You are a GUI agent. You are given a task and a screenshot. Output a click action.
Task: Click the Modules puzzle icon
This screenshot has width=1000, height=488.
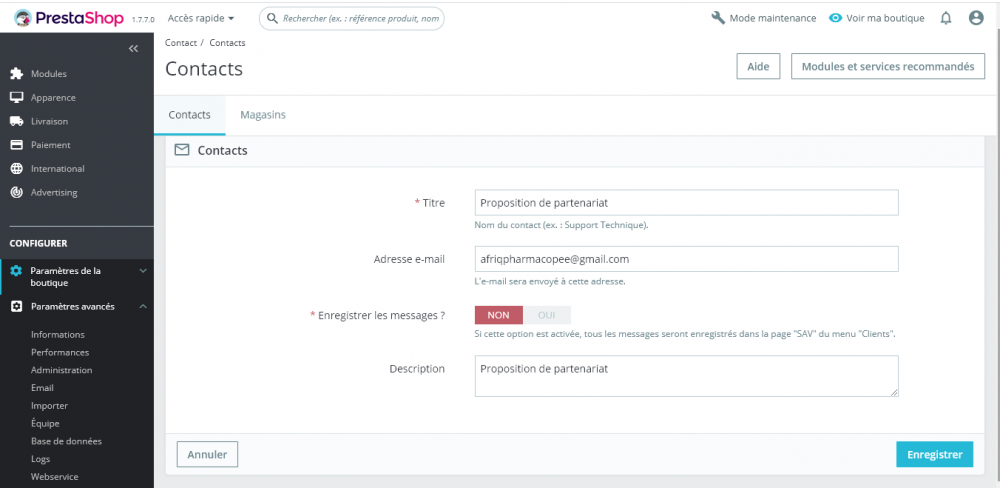pyautogui.click(x=17, y=74)
